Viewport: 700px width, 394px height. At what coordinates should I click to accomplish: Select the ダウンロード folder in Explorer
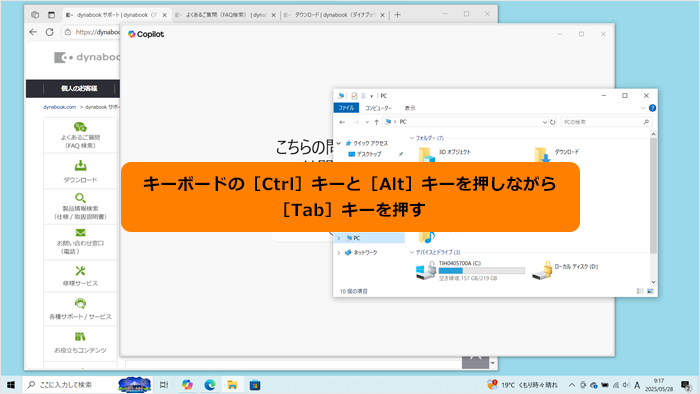tap(567, 152)
